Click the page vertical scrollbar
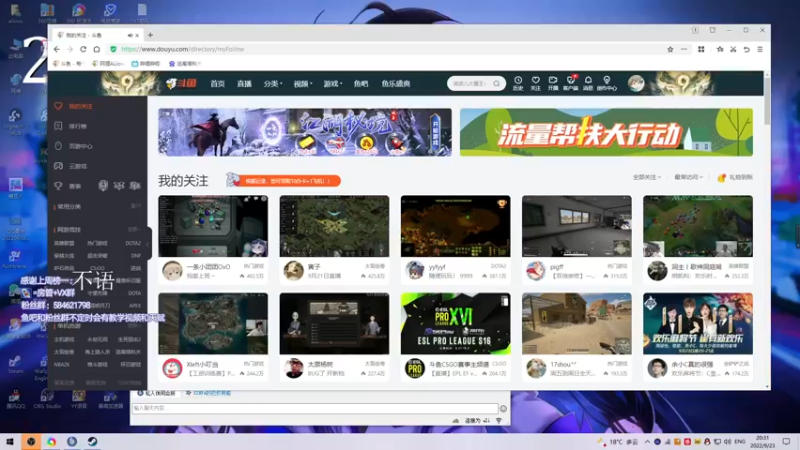 point(767,102)
